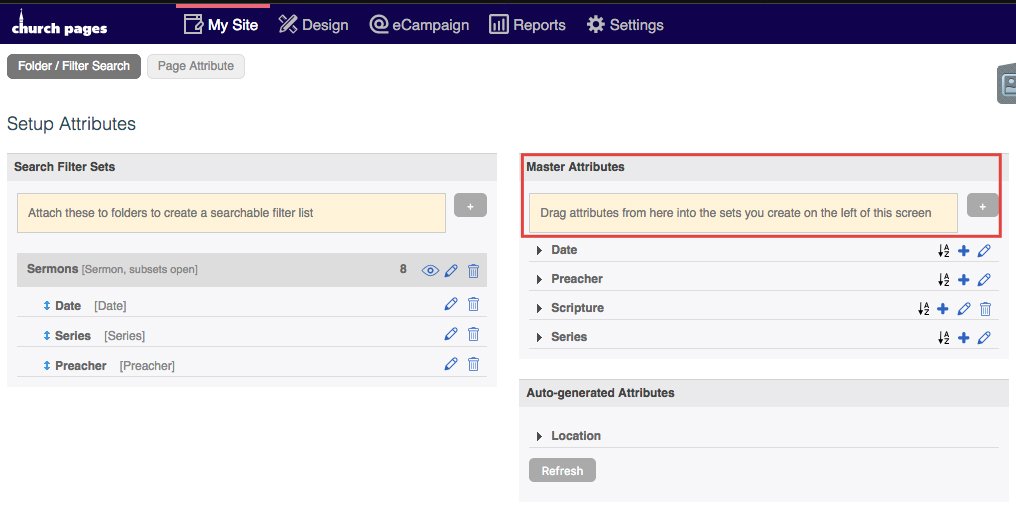Edit the Series filter in Sermons
This screenshot has width=1016, height=507.
point(452,335)
